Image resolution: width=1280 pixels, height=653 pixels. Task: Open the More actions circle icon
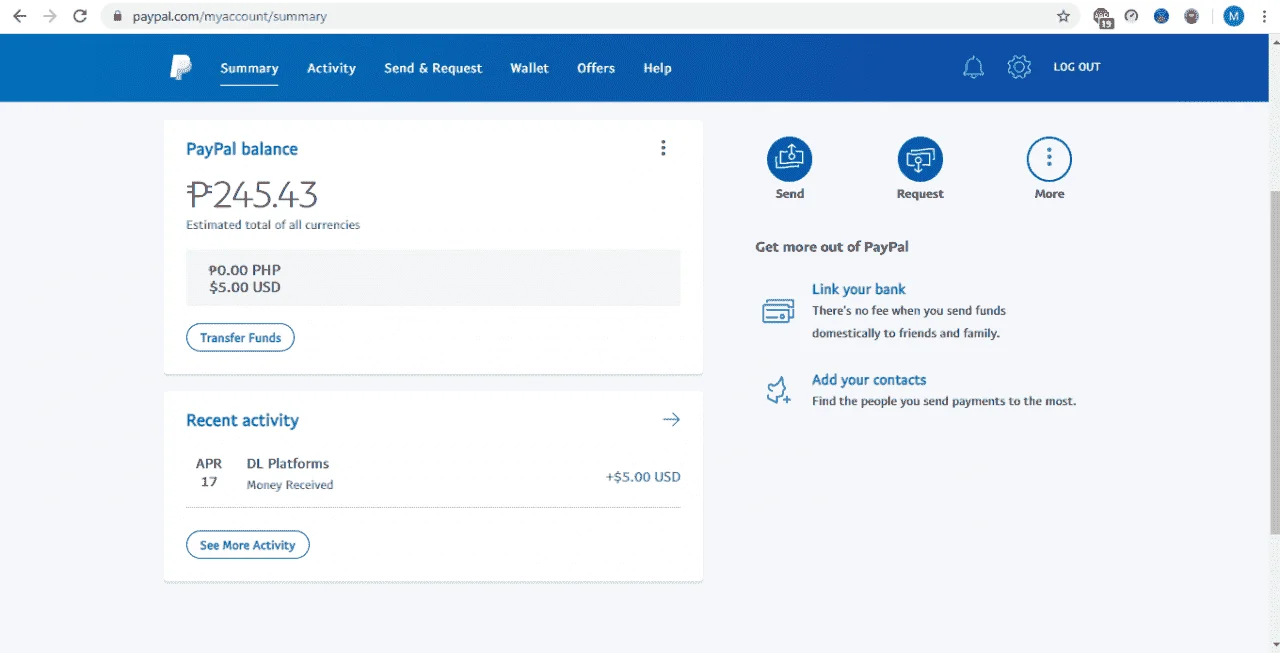pyautogui.click(x=1049, y=159)
